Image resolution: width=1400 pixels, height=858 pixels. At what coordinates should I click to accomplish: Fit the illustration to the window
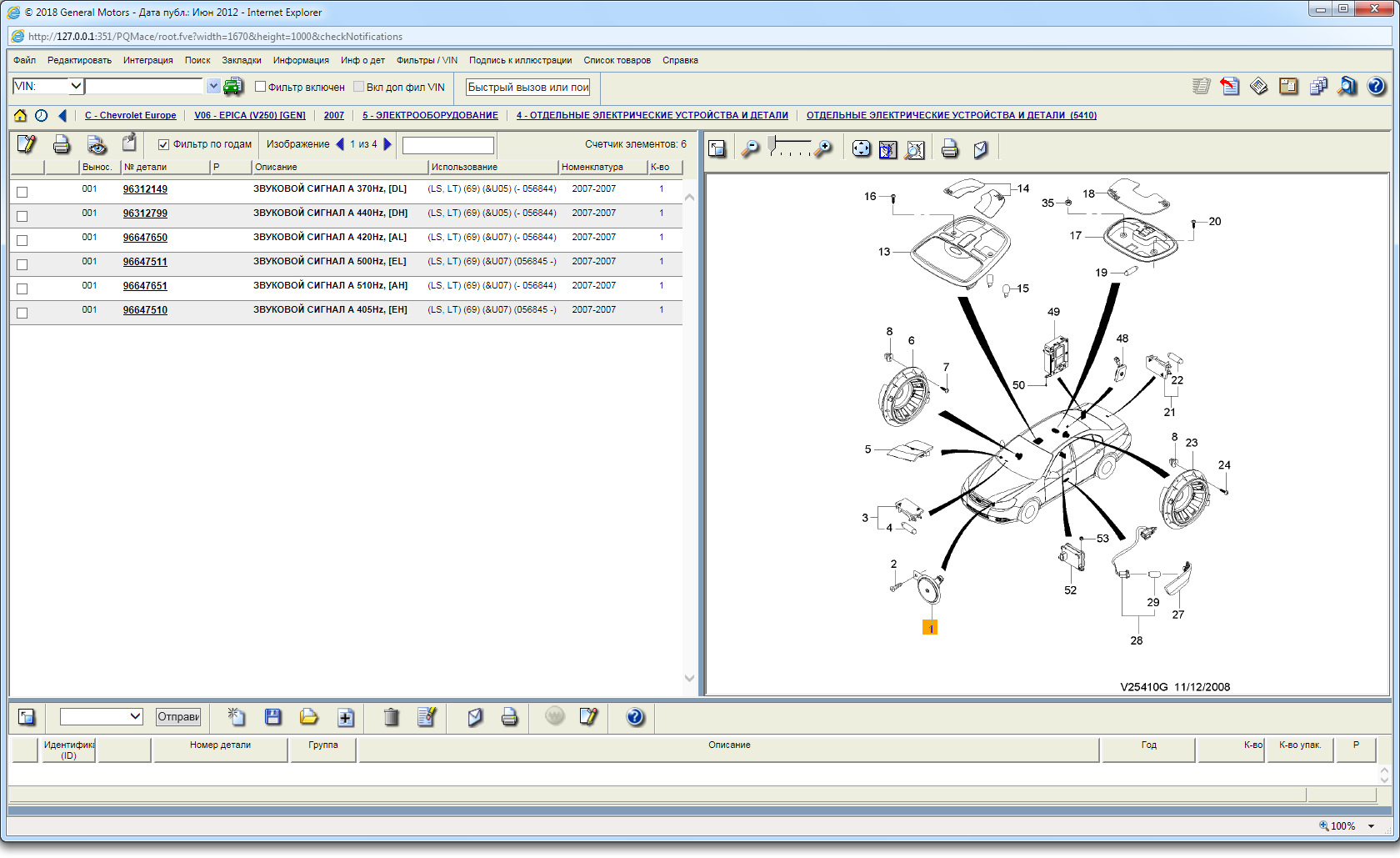click(x=861, y=148)
